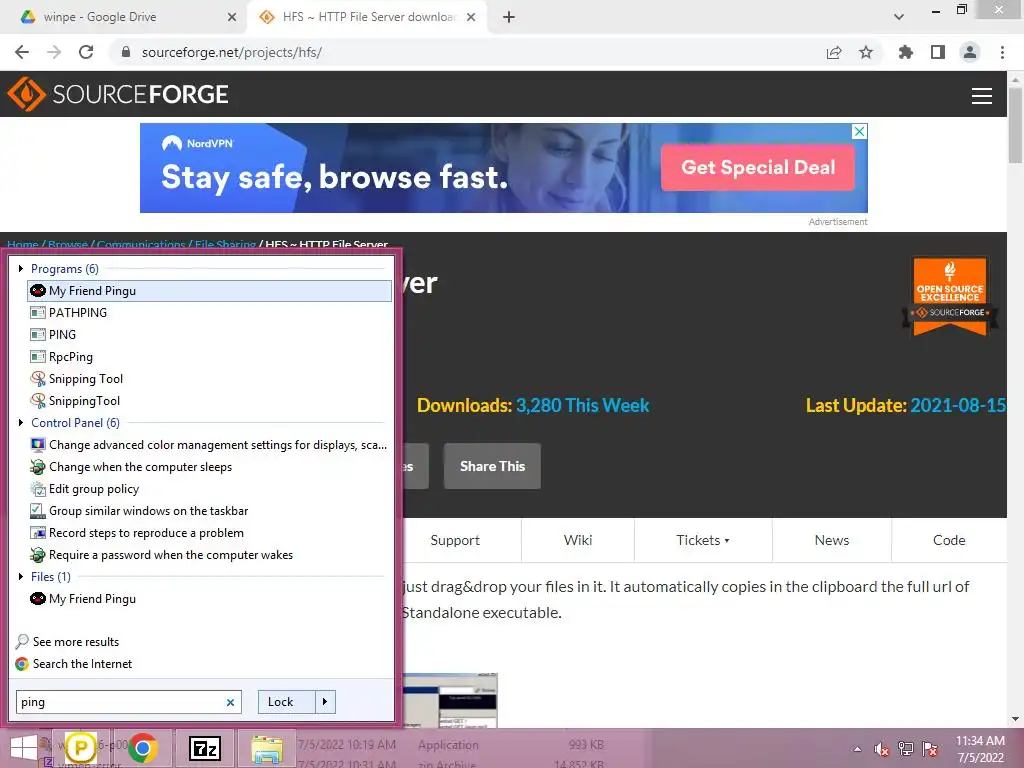Close the NordVPN advertisement
This screenshot has height=768, width=1024.
[x=860, y=131]
